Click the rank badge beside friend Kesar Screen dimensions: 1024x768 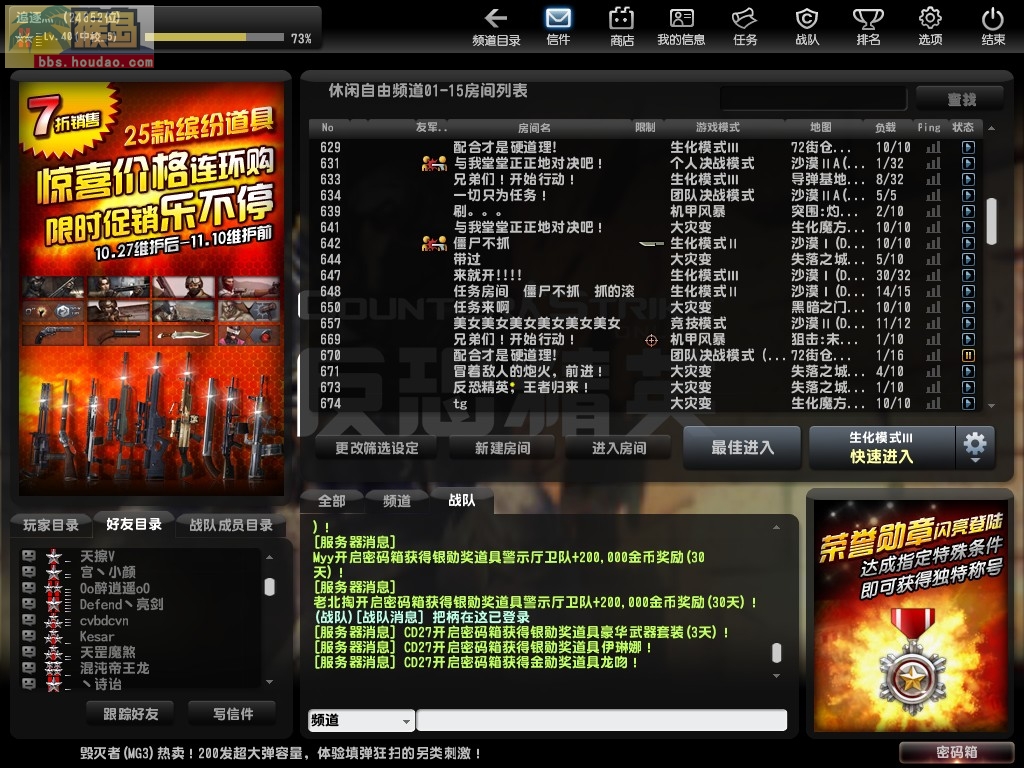(x=54, y=637)
